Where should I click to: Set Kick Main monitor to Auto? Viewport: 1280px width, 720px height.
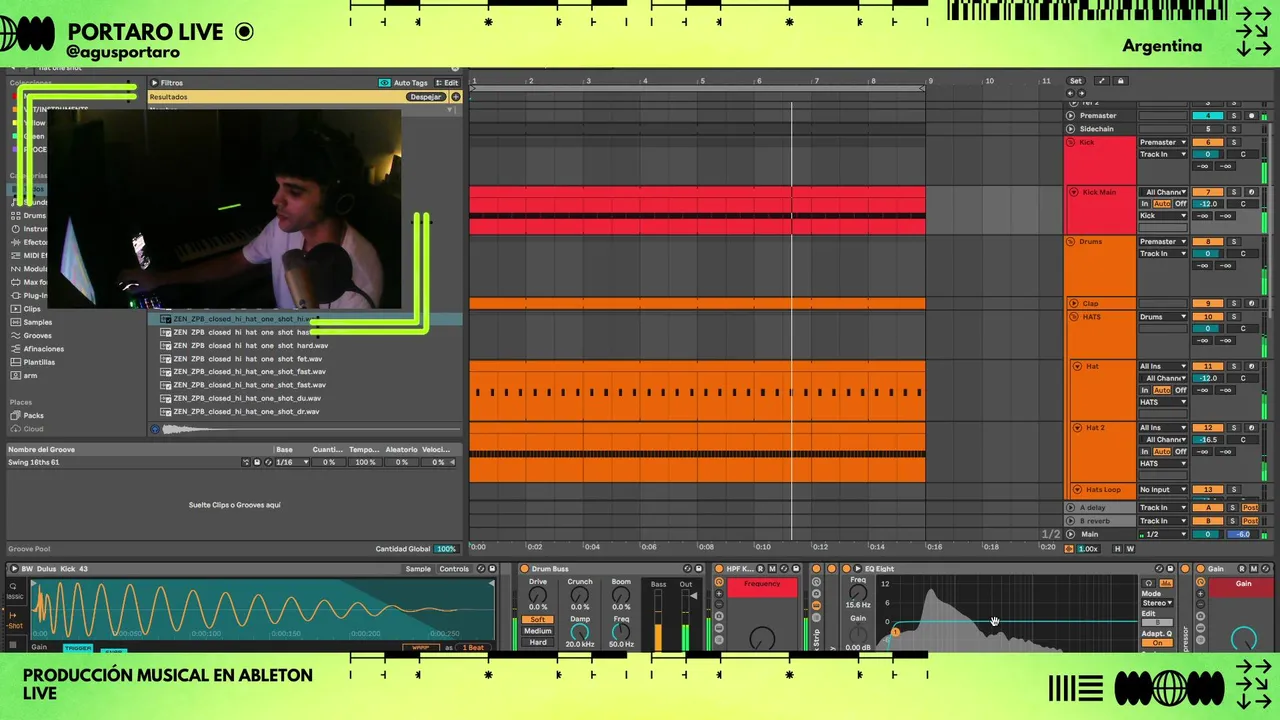pyautogui.click(x=1162, y=204)
